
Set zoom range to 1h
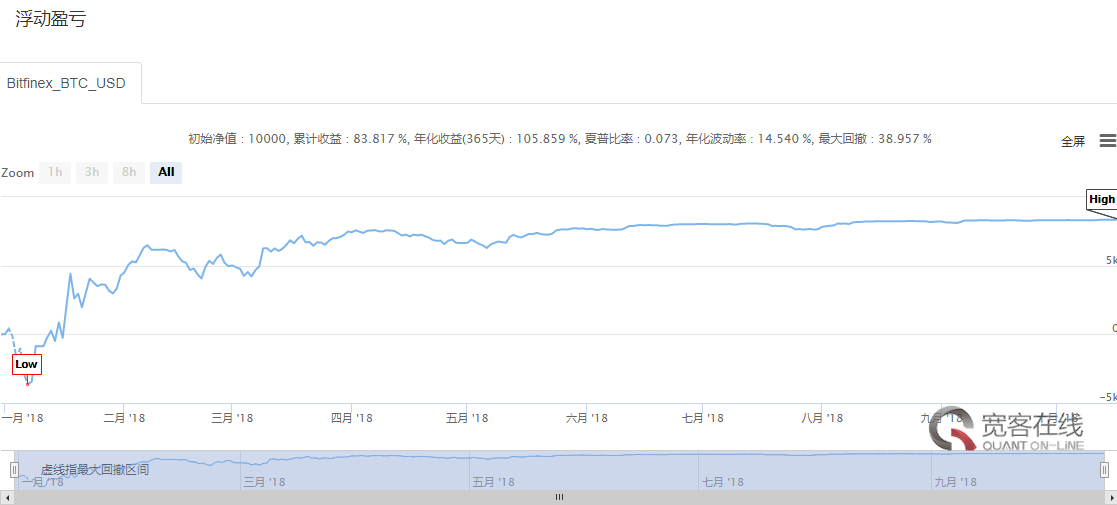point(55,172)
